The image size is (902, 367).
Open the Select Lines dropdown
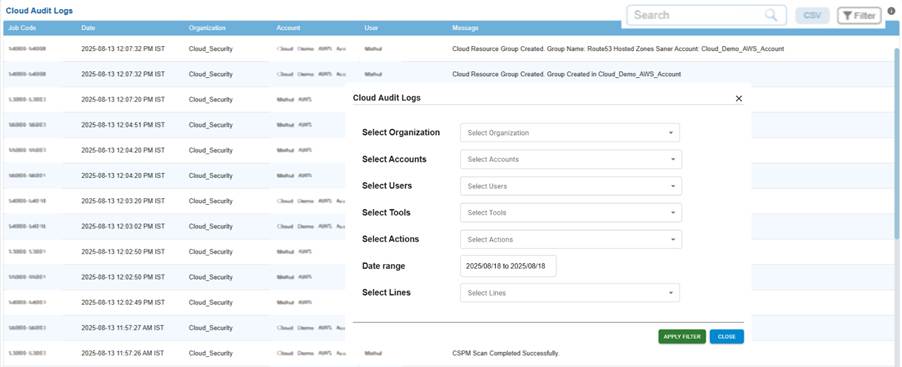[570, 293]
